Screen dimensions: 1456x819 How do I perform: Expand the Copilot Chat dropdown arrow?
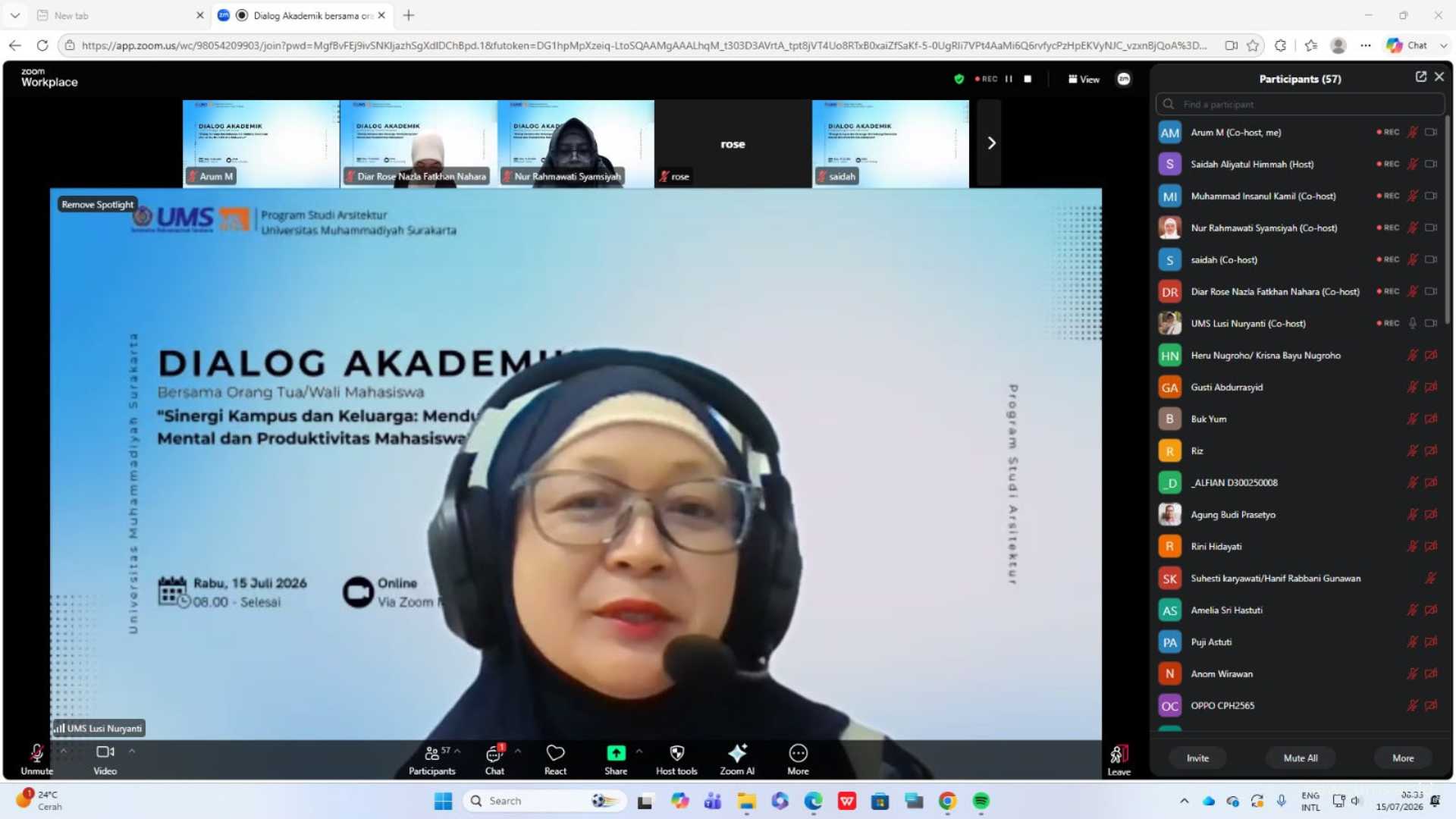1443,45
